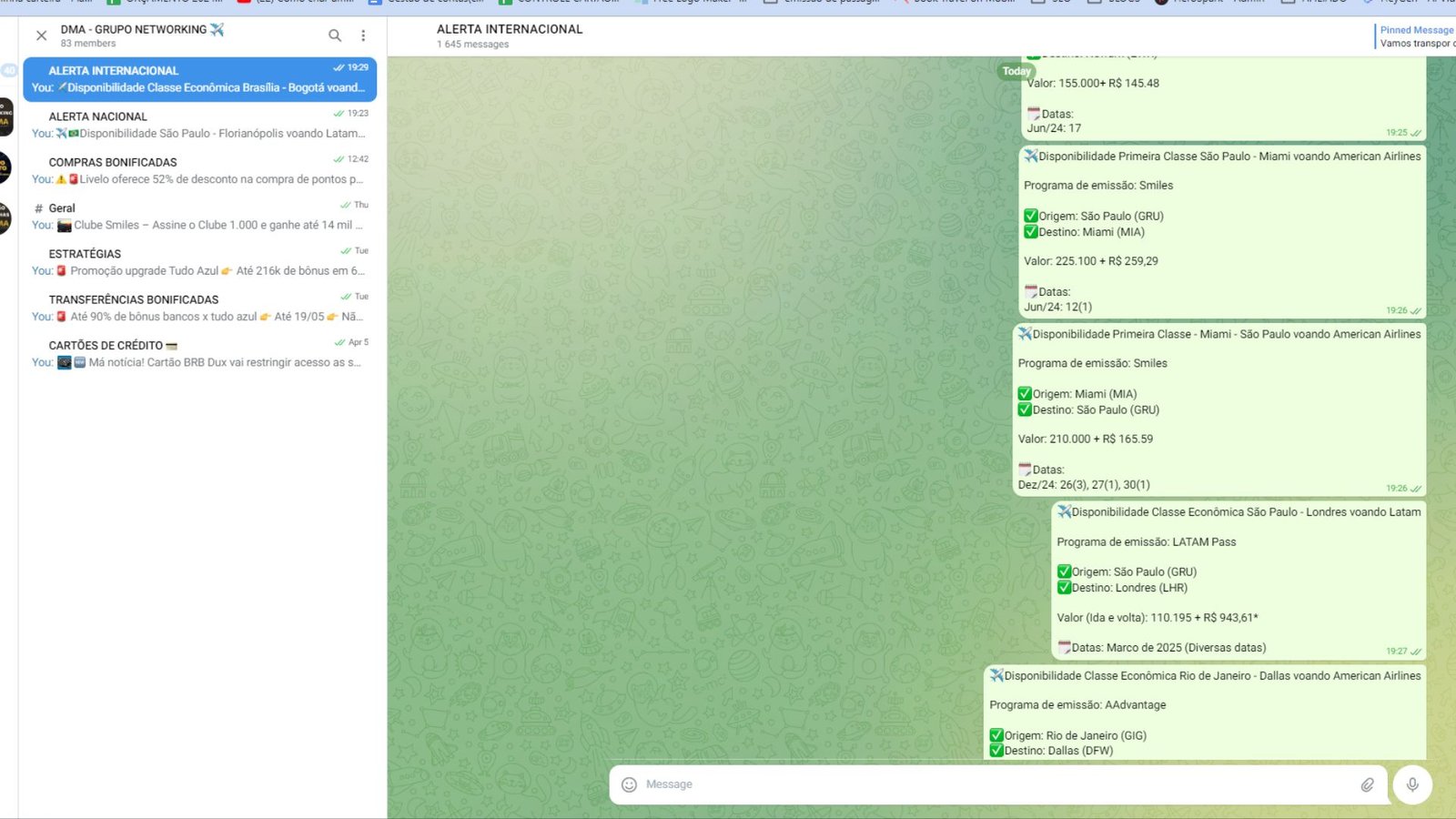Open the CARTÕES DE CRÉDITO topic
This screenshot has height=819, width=1456.
[x=199, y=353]
